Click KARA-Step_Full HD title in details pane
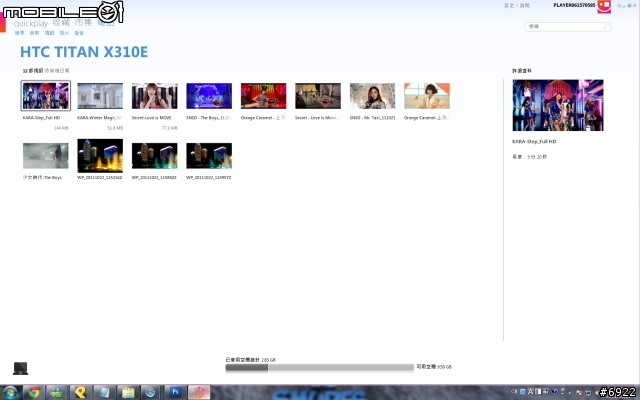The width and height of the screenshot is (640, 400). 534,142
